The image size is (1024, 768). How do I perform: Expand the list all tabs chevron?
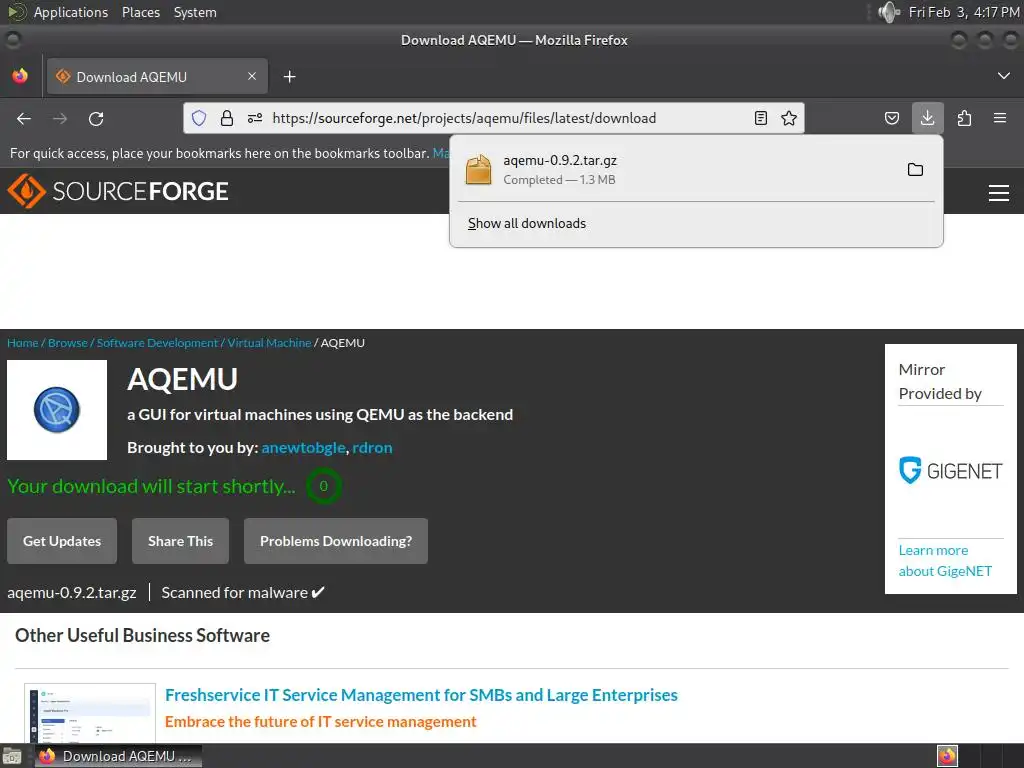pyautogui.click(x=1004, y=76)
